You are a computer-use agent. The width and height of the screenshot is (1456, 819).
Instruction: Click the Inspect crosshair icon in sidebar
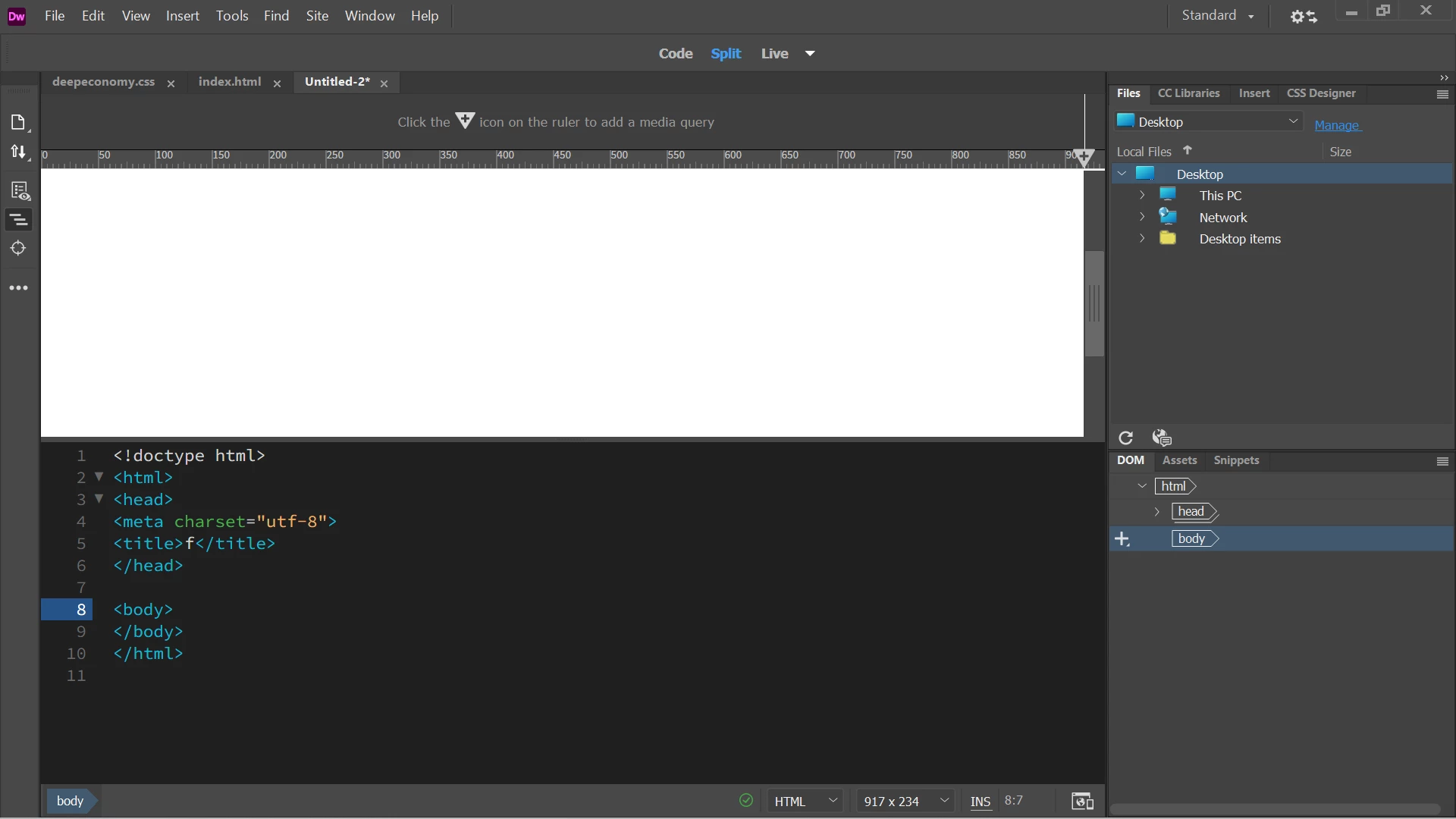[x=18, y=248]
